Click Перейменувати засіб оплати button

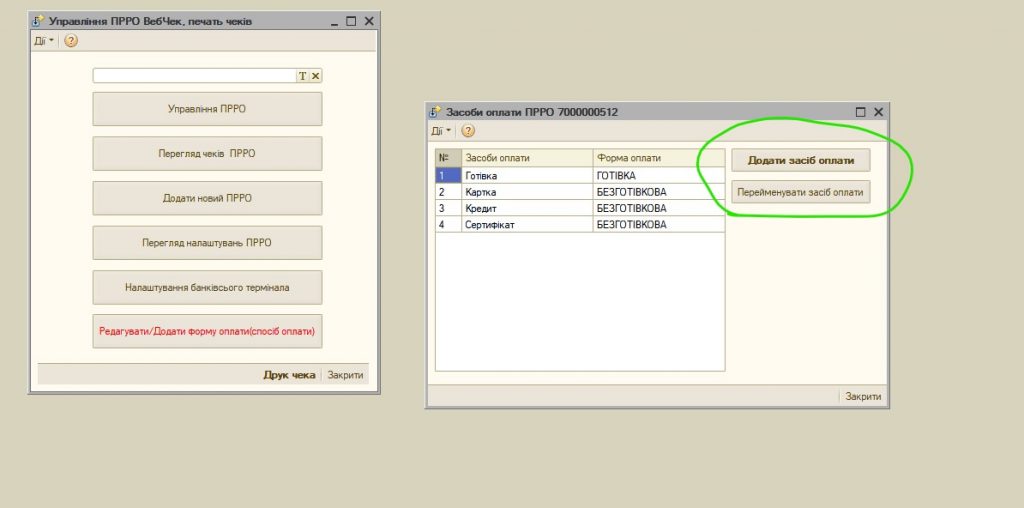coord(800,191)
